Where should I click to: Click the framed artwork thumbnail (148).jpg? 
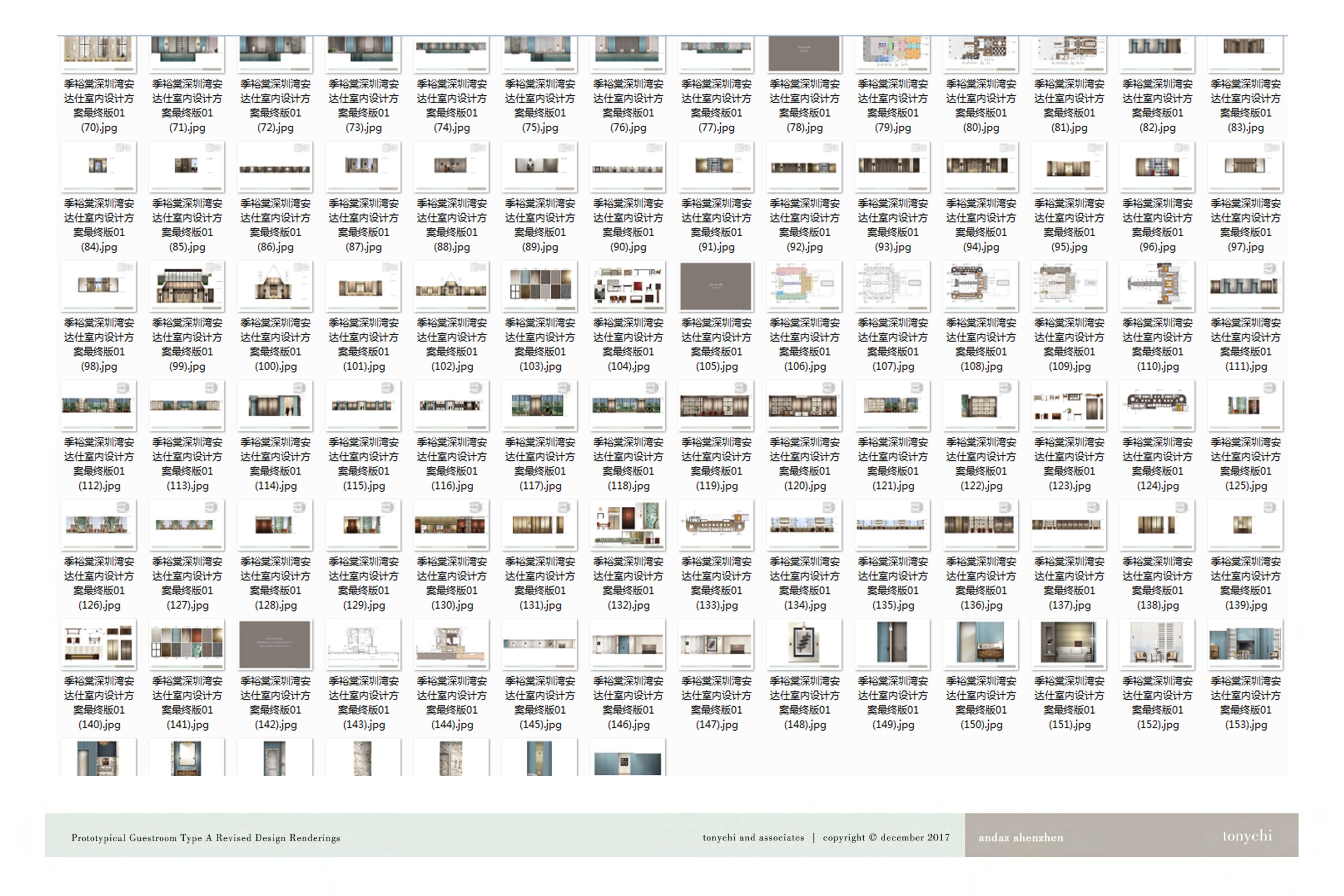[x=804, y=644]
